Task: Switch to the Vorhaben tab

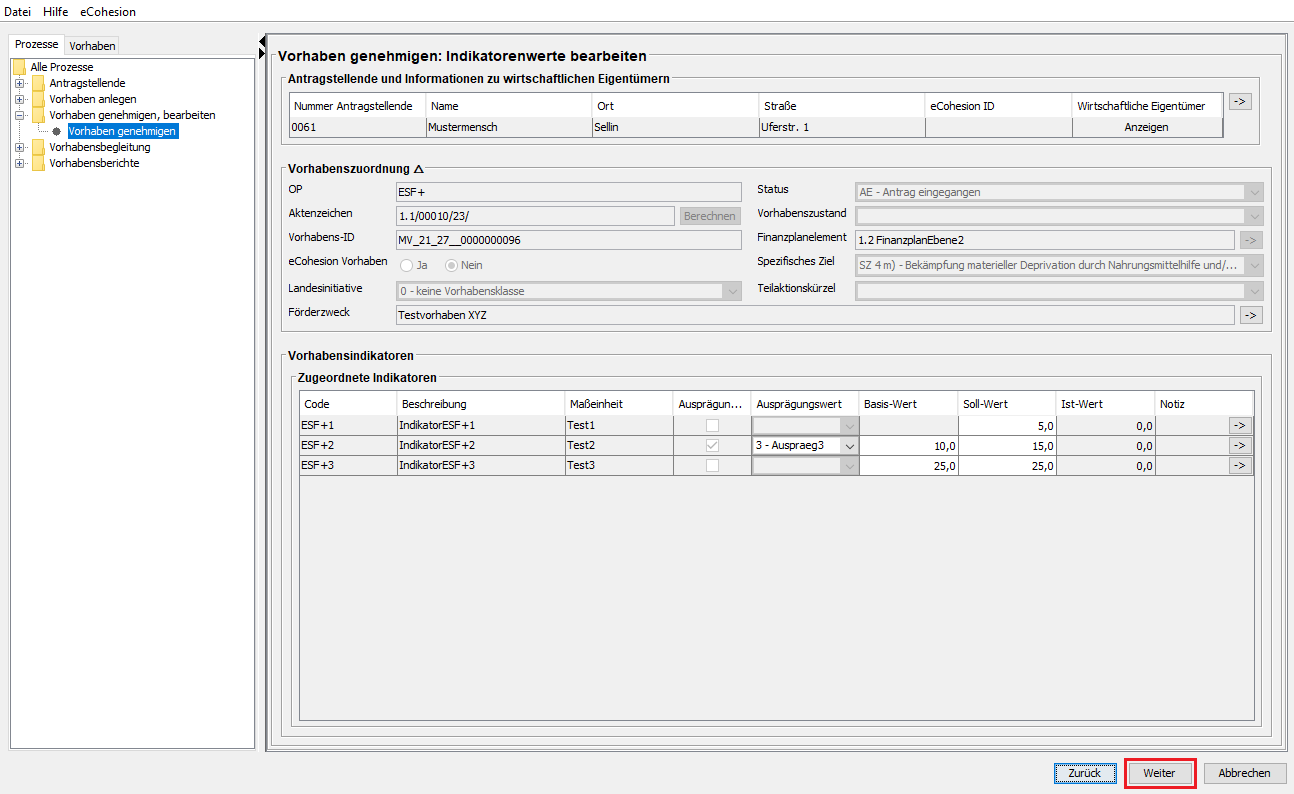Action: [92, 46]
